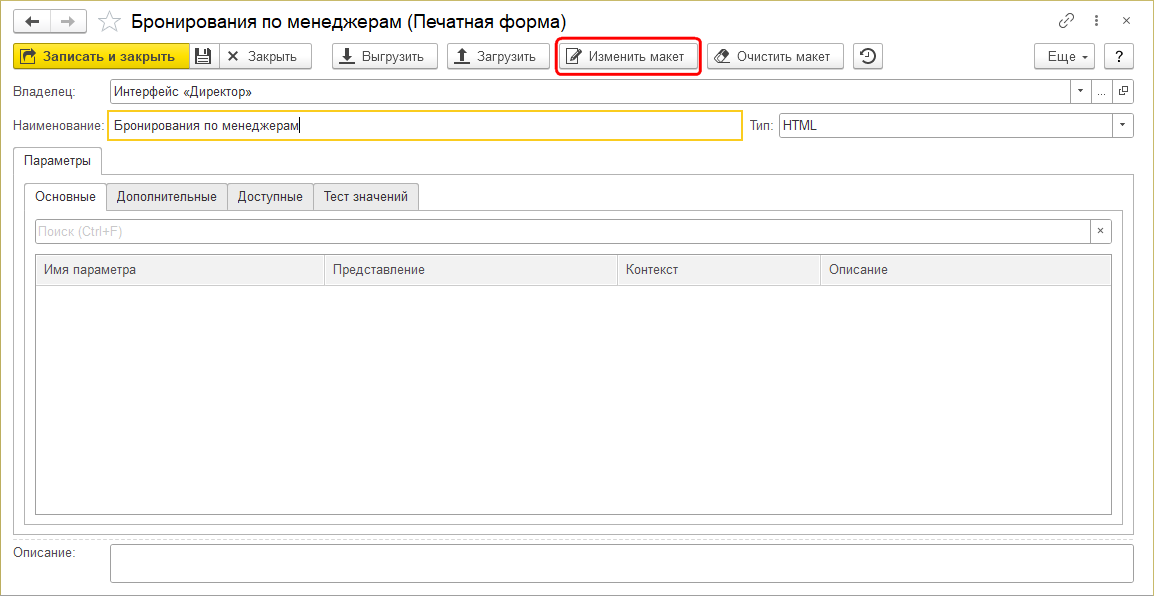1154x596 pixels.
Task: Switch to the Доступные tab
Action: tap(270, 197)
